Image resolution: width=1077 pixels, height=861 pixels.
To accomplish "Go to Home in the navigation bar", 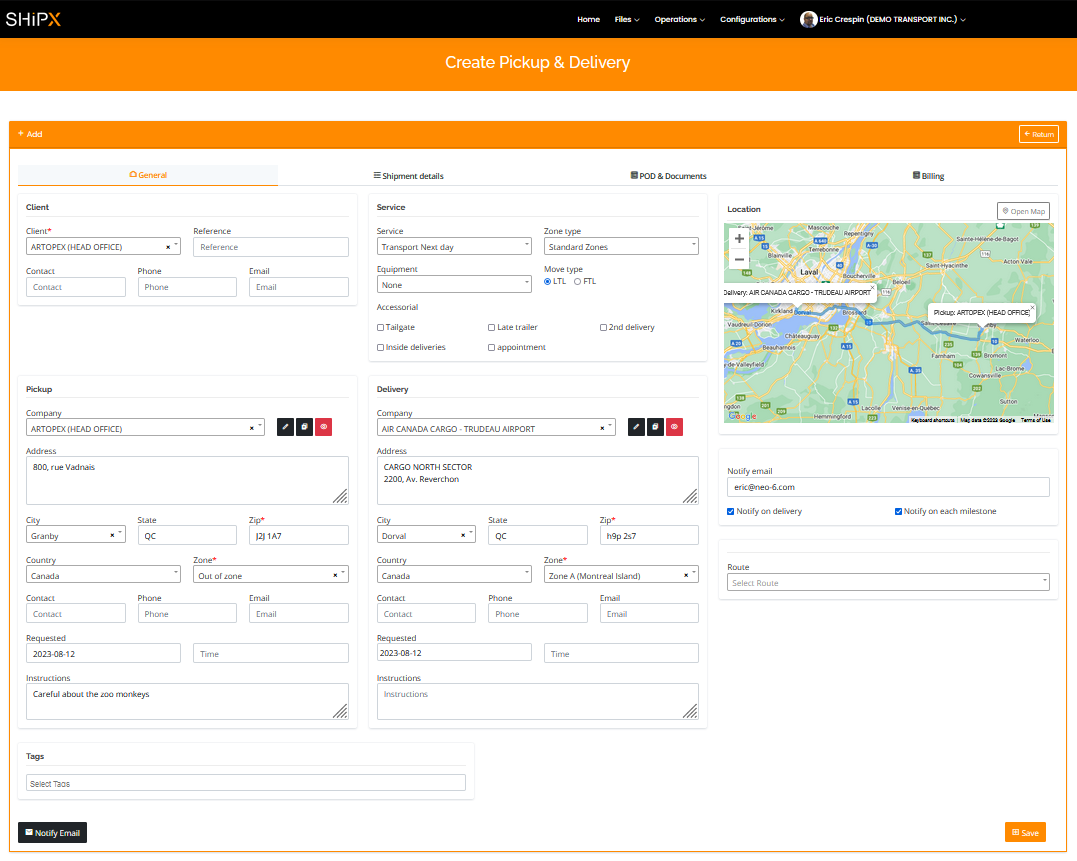I will 589,19.
